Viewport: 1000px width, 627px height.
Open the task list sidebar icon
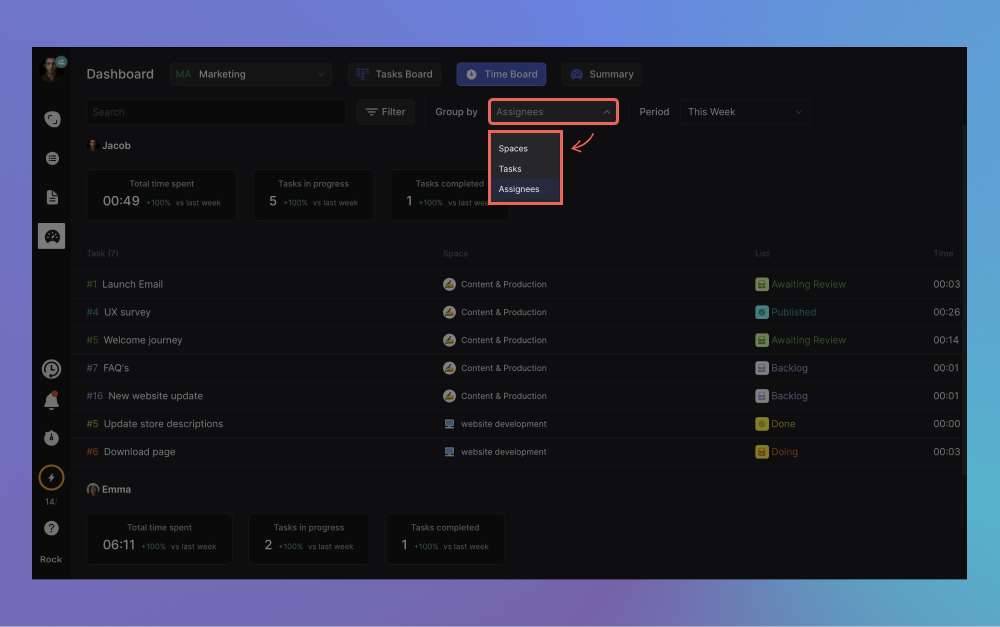click(52, 158)
